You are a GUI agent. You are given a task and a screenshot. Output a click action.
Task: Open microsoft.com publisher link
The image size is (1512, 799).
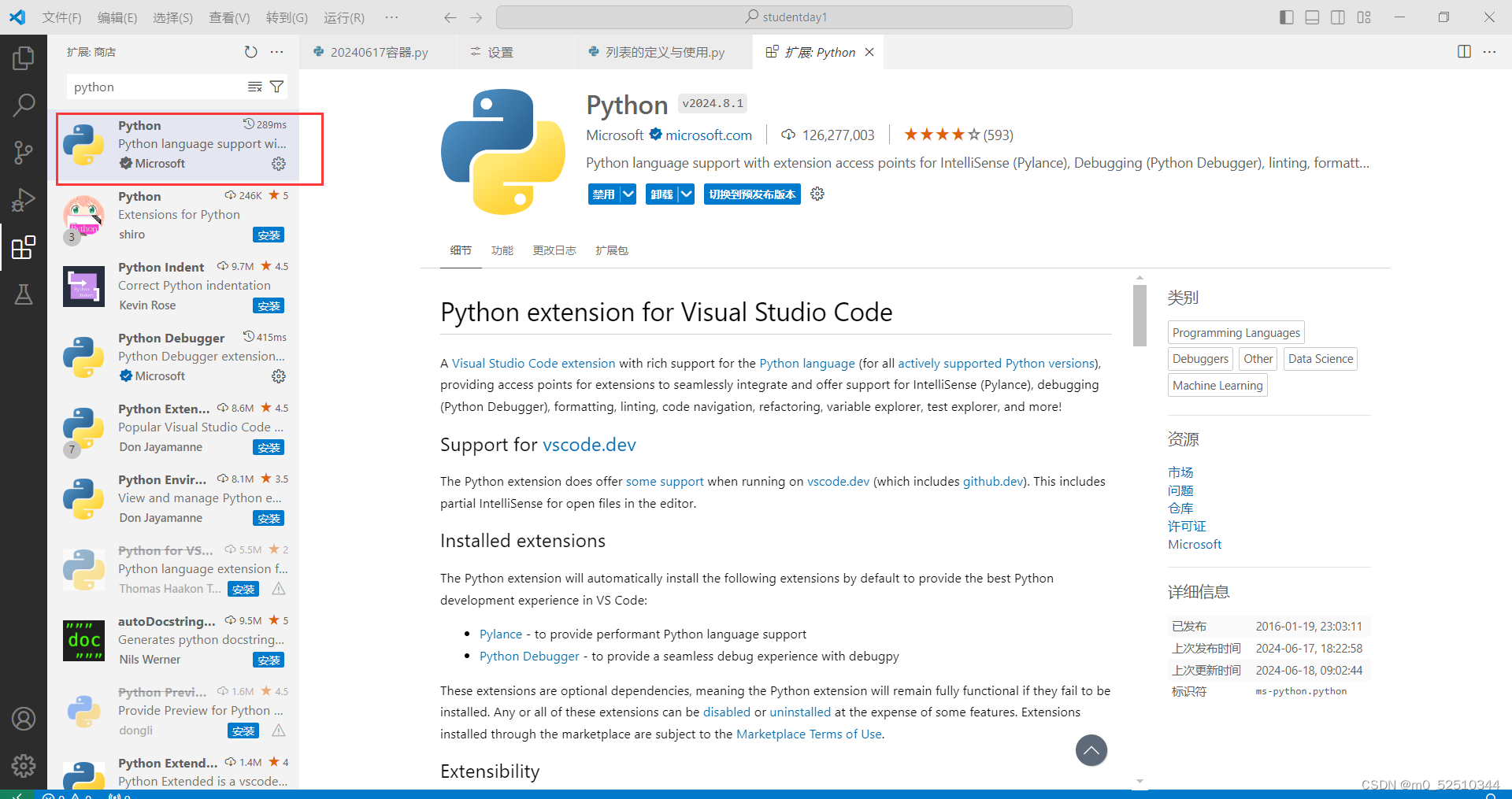(x=709, y=135)
